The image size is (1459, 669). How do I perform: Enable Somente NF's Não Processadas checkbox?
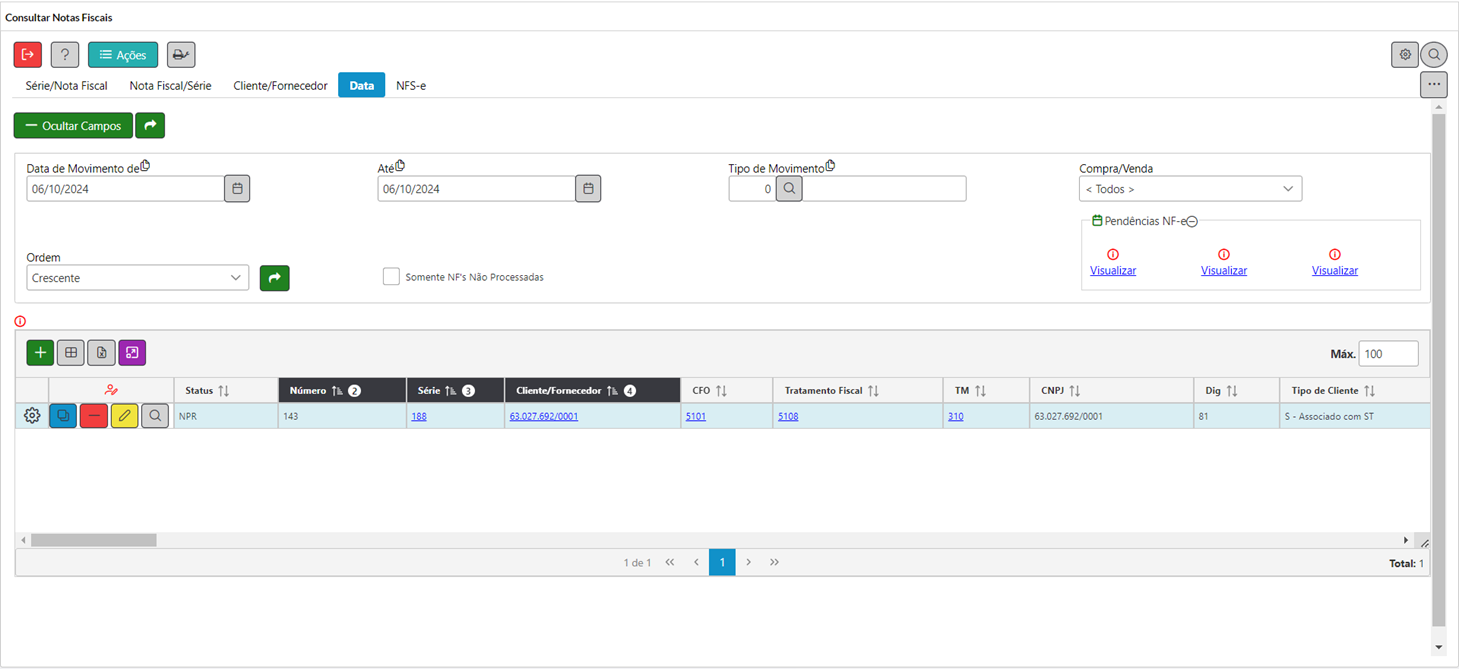click(x=391, y=277)
